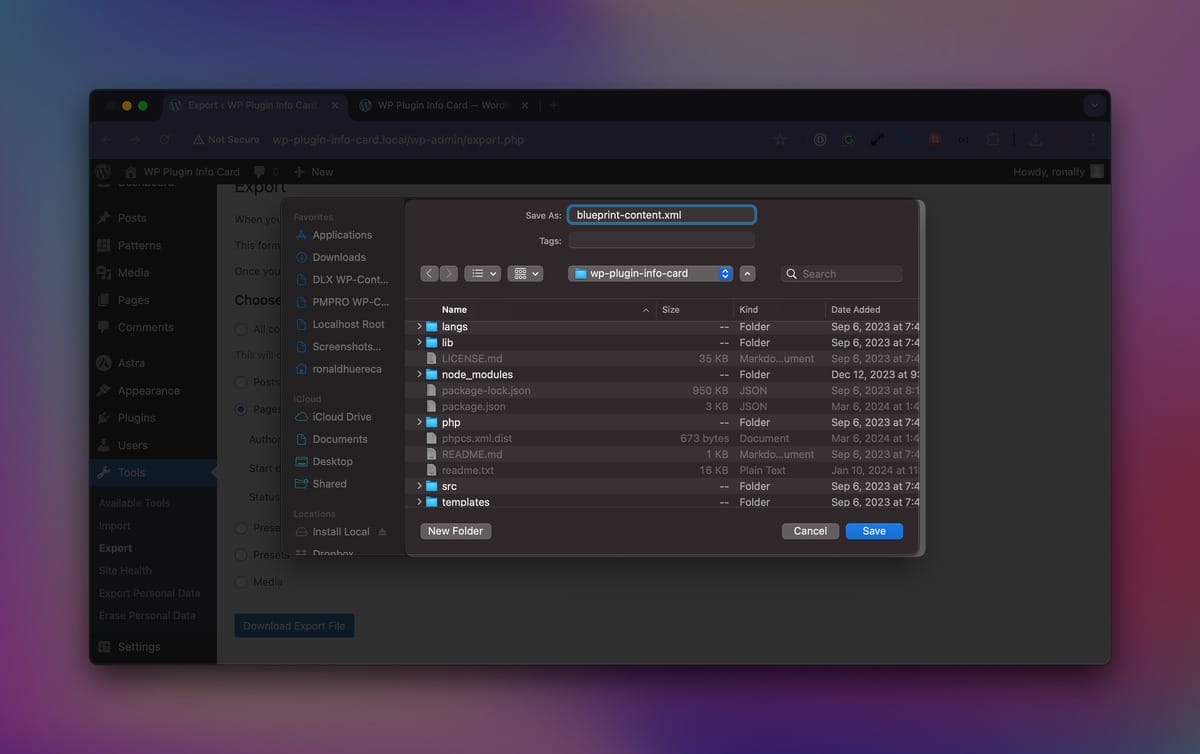Viewport: 1200px width, 754px height.
Task: Click the Tags input field
Action: (x=661, y=241)
